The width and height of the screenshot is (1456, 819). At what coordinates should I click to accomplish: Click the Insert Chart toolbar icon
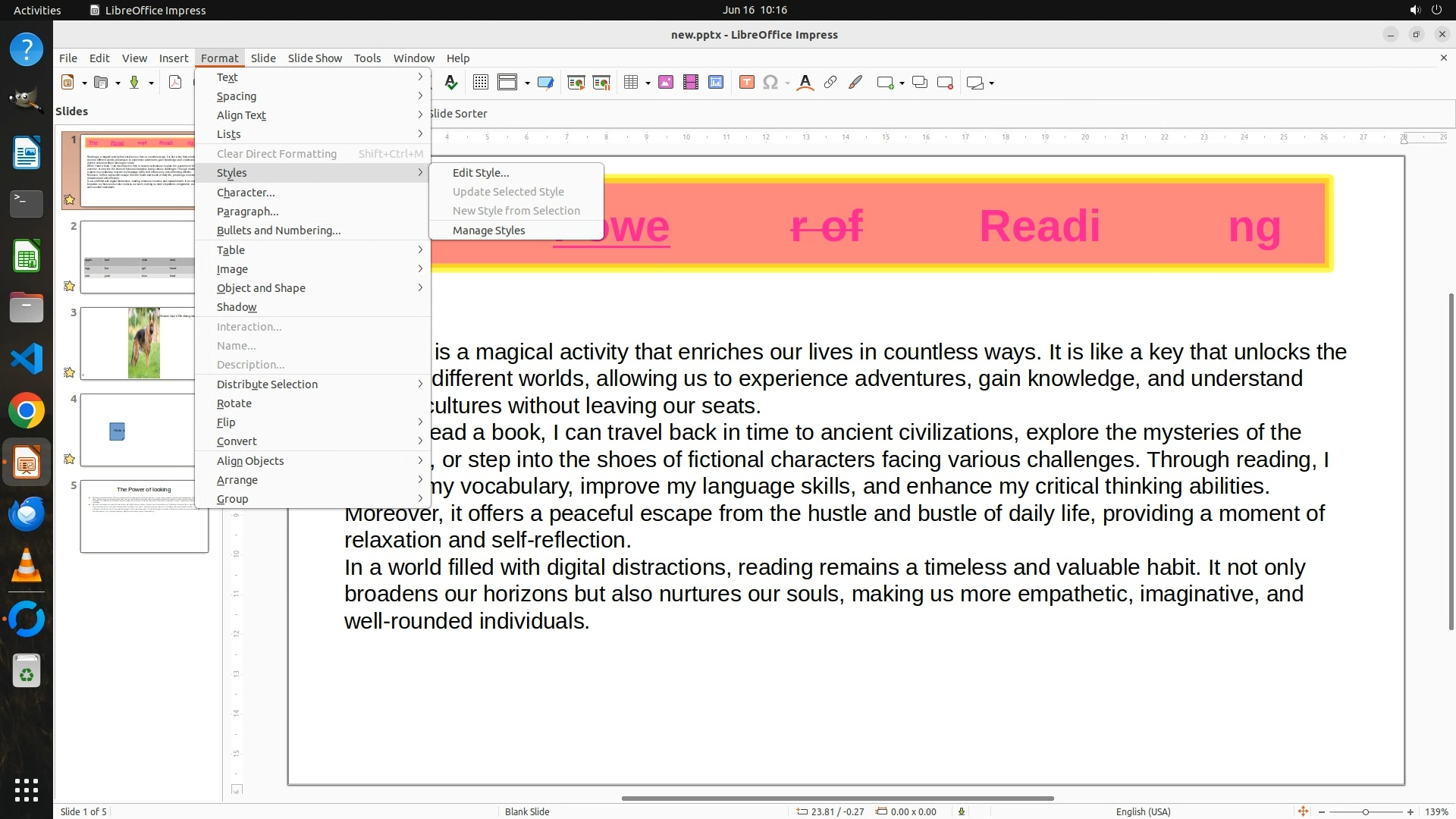[x=715, y=83]
